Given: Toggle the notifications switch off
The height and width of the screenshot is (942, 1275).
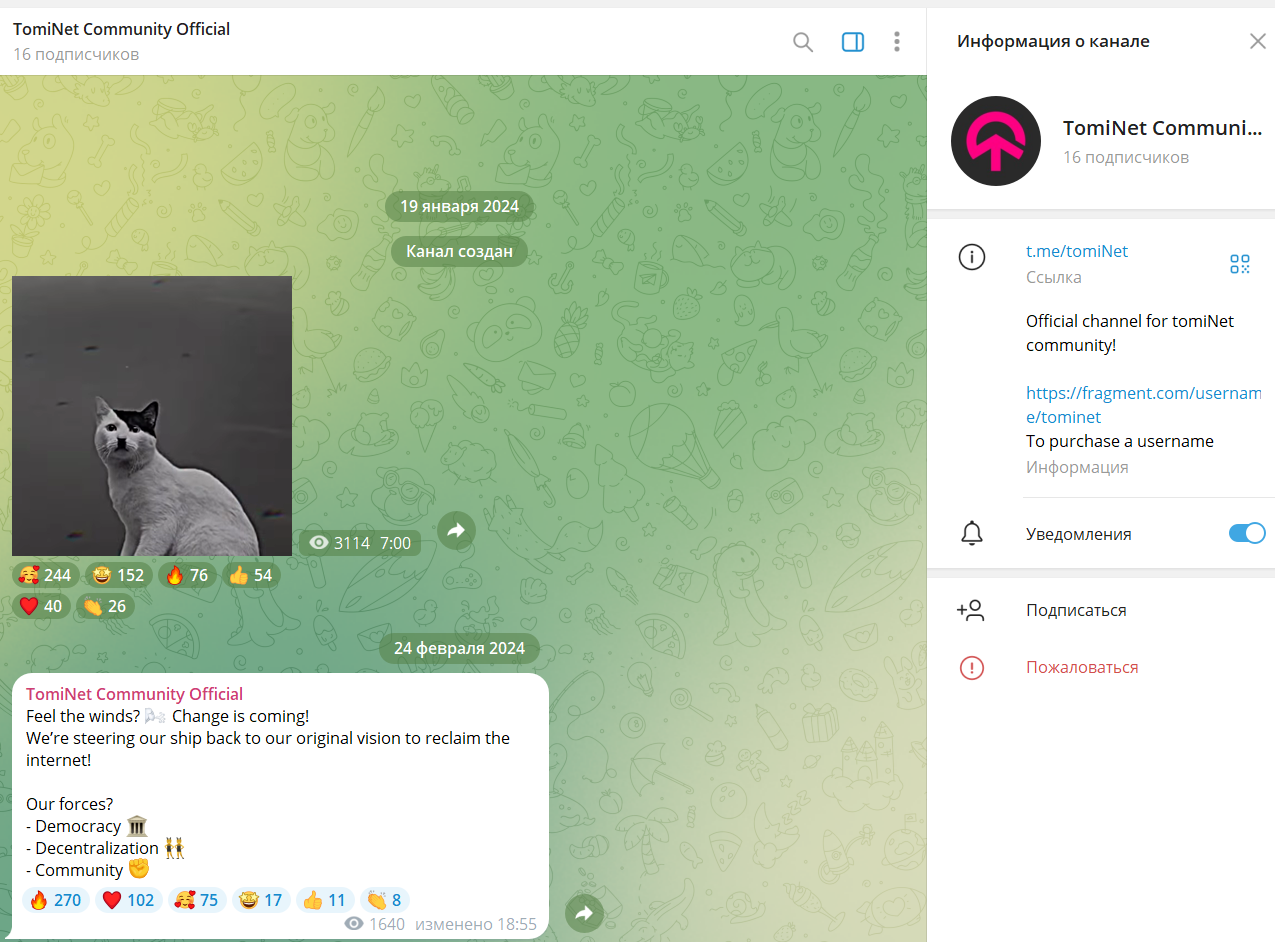Looking at the screenshot, I should [1247, 533].
